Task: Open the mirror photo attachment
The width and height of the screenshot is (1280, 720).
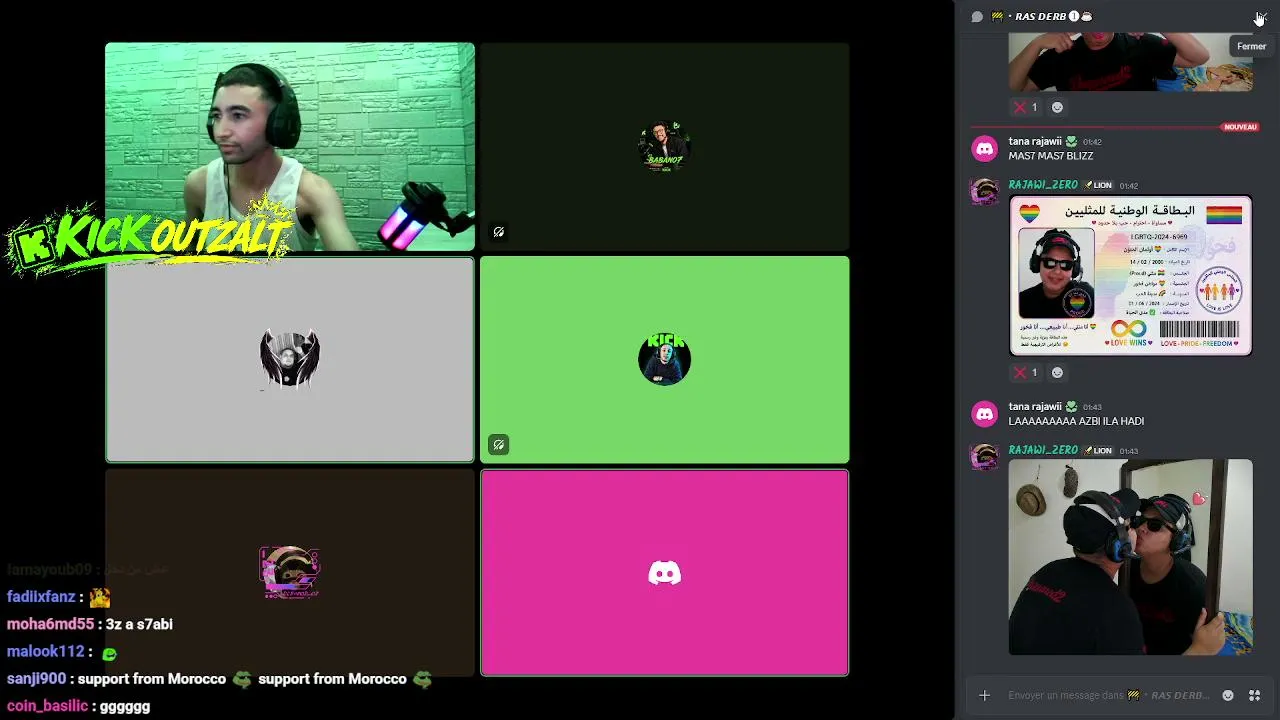Action: 1130,557
